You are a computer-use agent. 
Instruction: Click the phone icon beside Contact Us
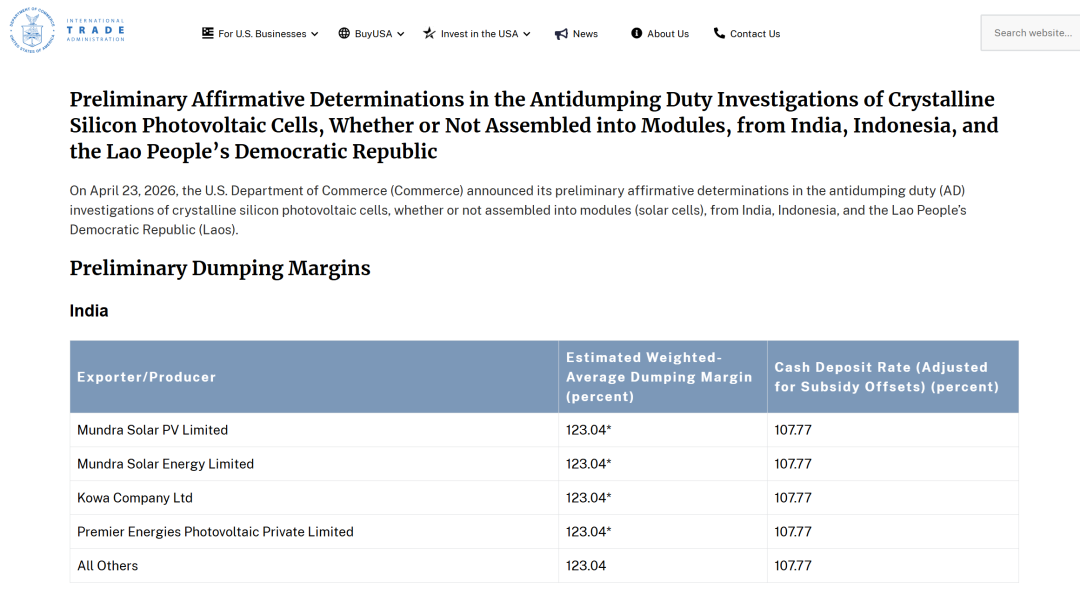point(719,33)
